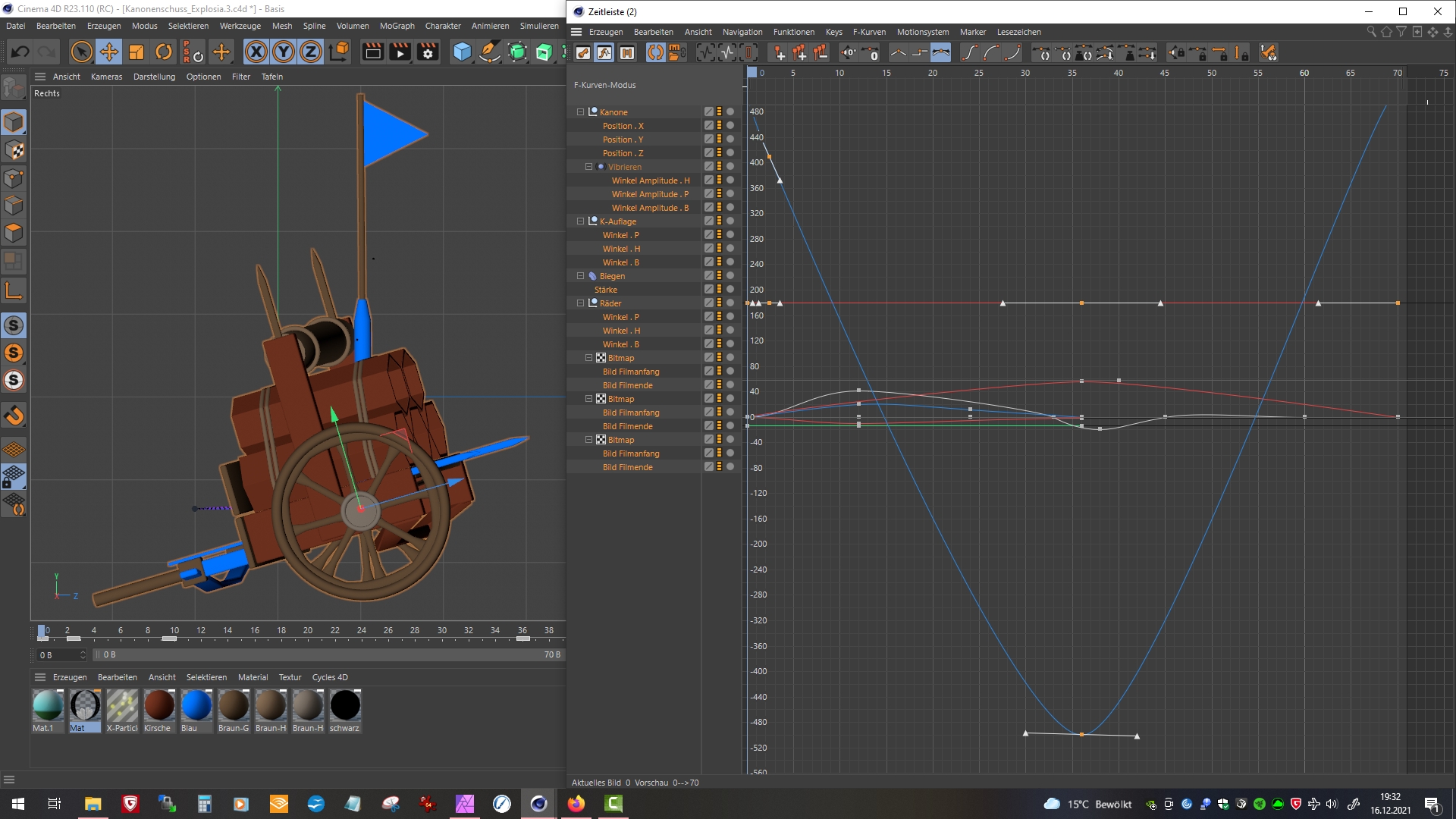Viewport: 1456px width, 819px height.
Task: Activate the Rotate tool
Action: [164, 52]
